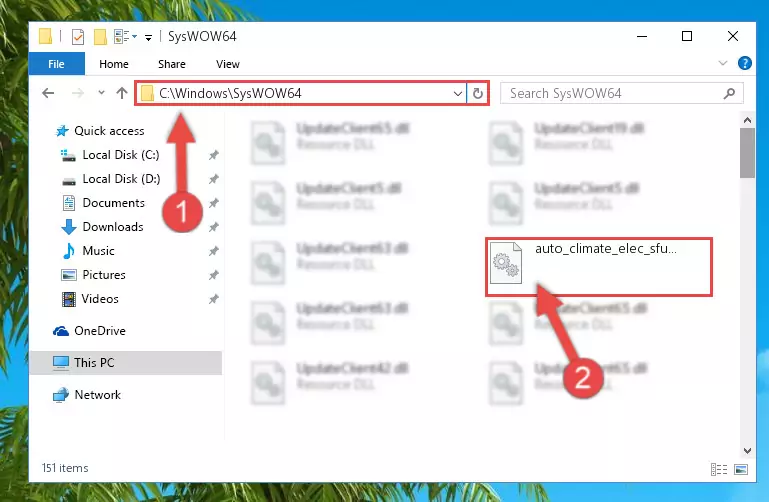Click the 151 items status text

(65, 468)
